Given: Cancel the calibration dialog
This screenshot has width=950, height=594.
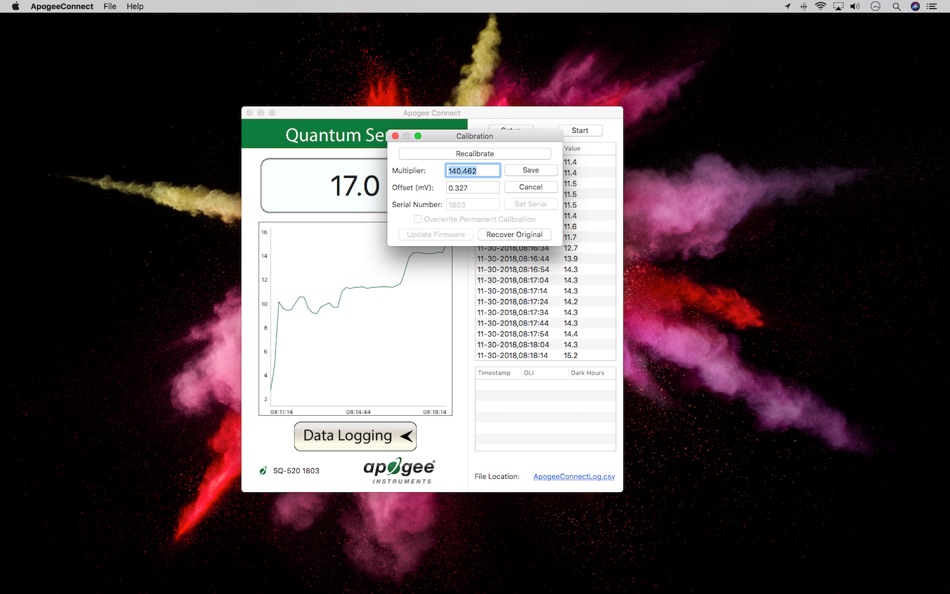Looking at the screenshot, I should coord(531,187).
